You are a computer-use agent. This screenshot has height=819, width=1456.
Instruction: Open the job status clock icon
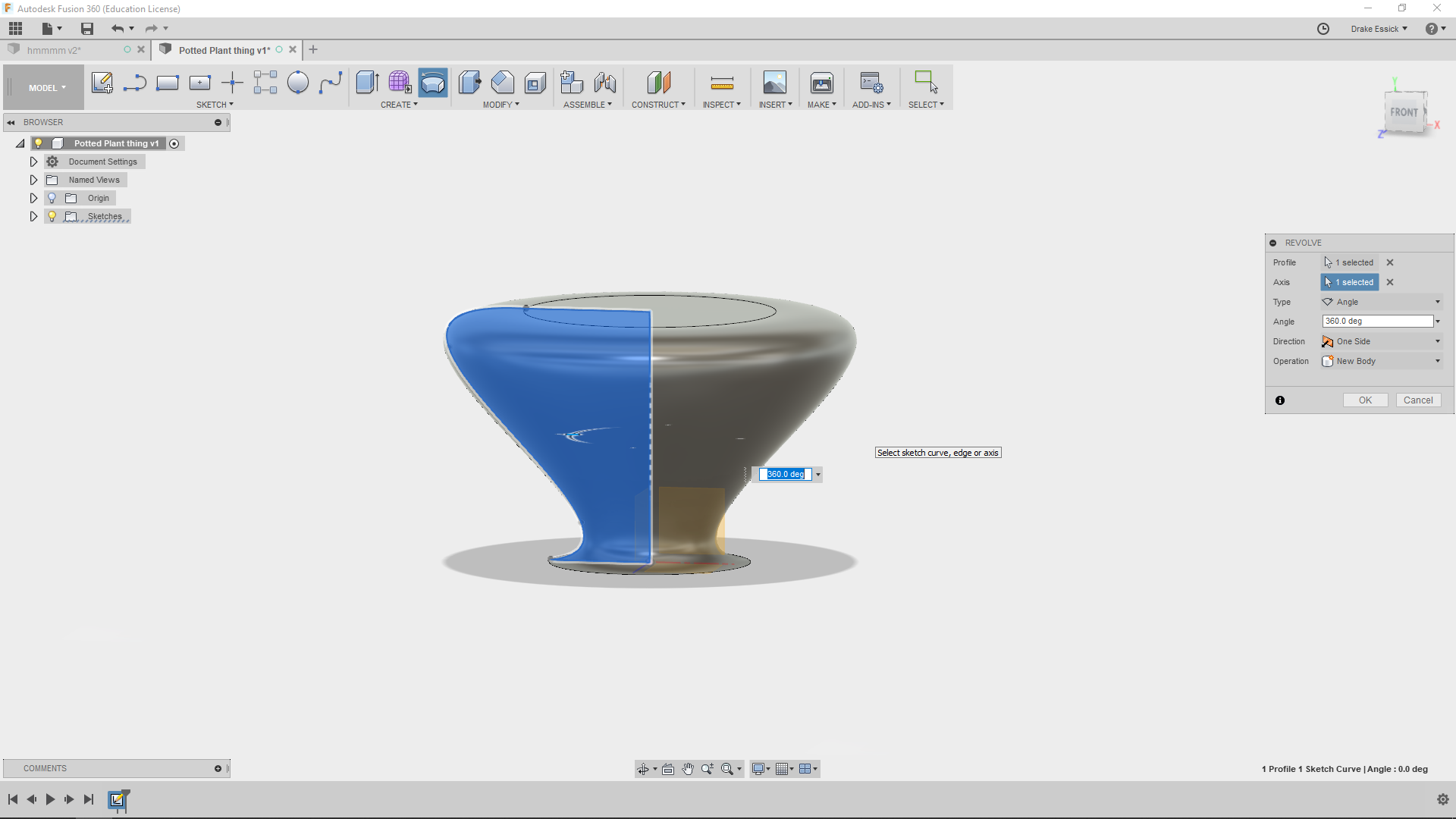pyautogui.click(x=1323, y=29)
